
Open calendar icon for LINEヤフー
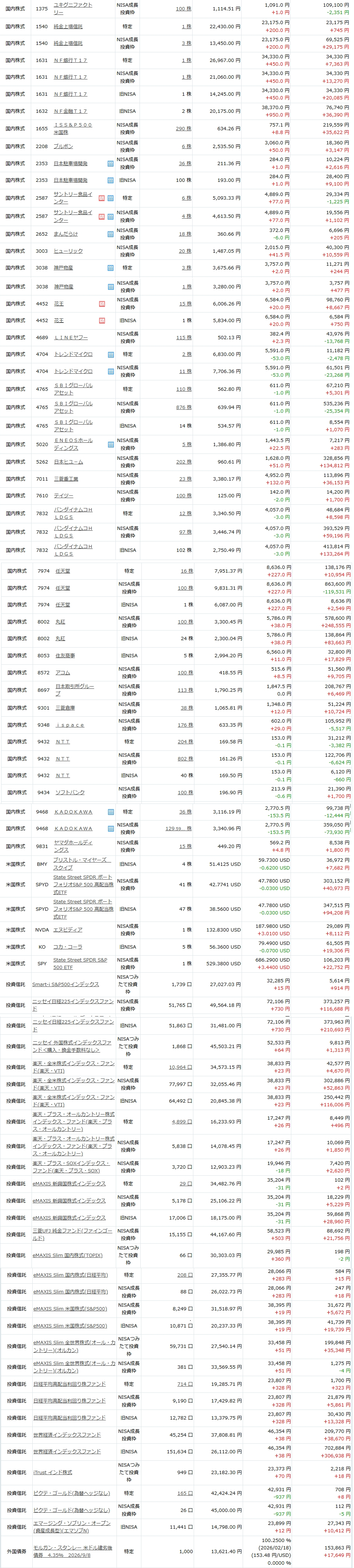pos(110,337)
